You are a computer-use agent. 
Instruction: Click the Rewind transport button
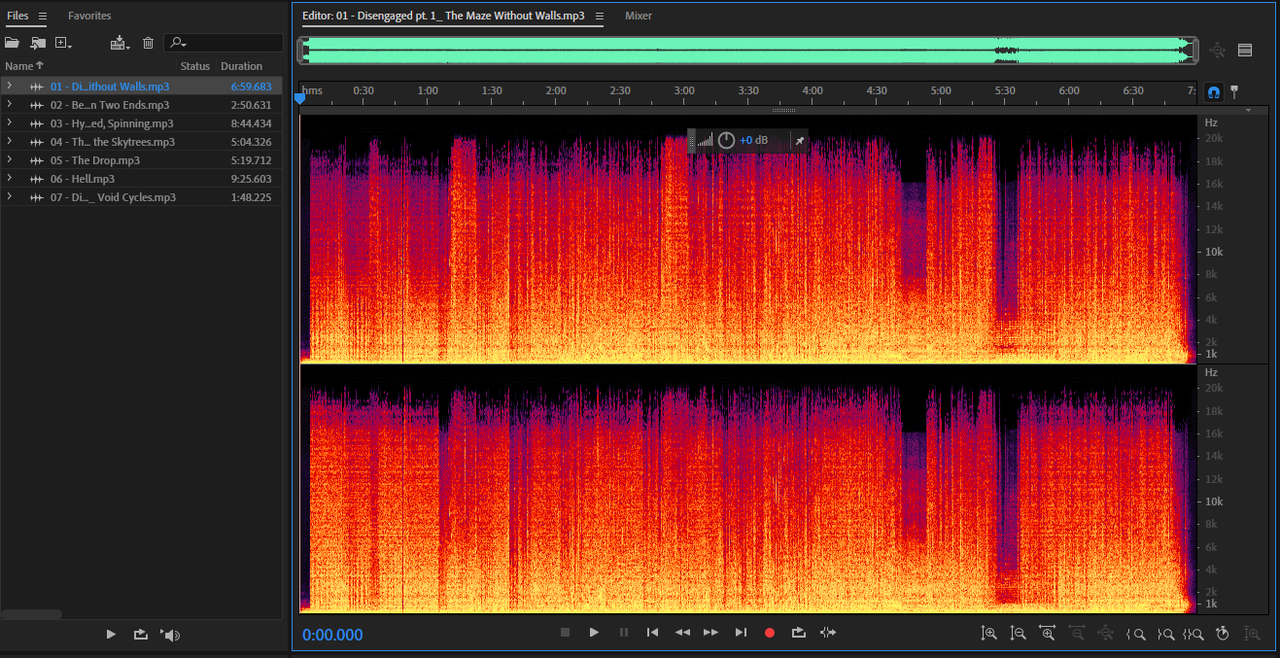(x=682, y=632)
